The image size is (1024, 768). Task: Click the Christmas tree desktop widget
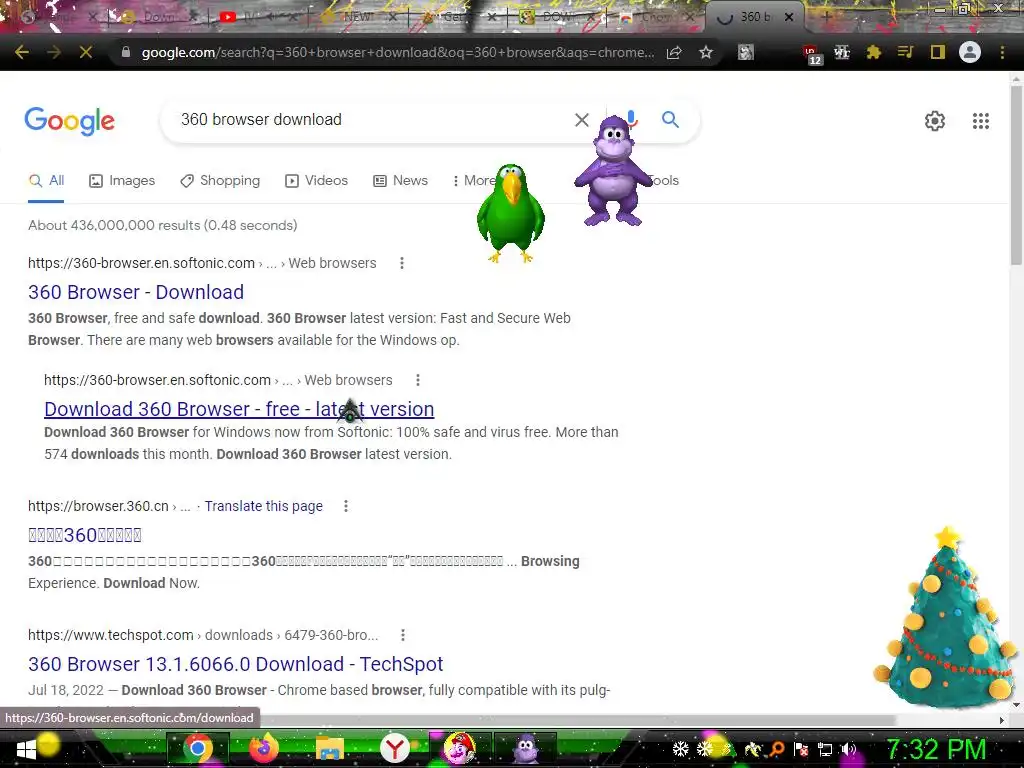click(x=944, y=618)
